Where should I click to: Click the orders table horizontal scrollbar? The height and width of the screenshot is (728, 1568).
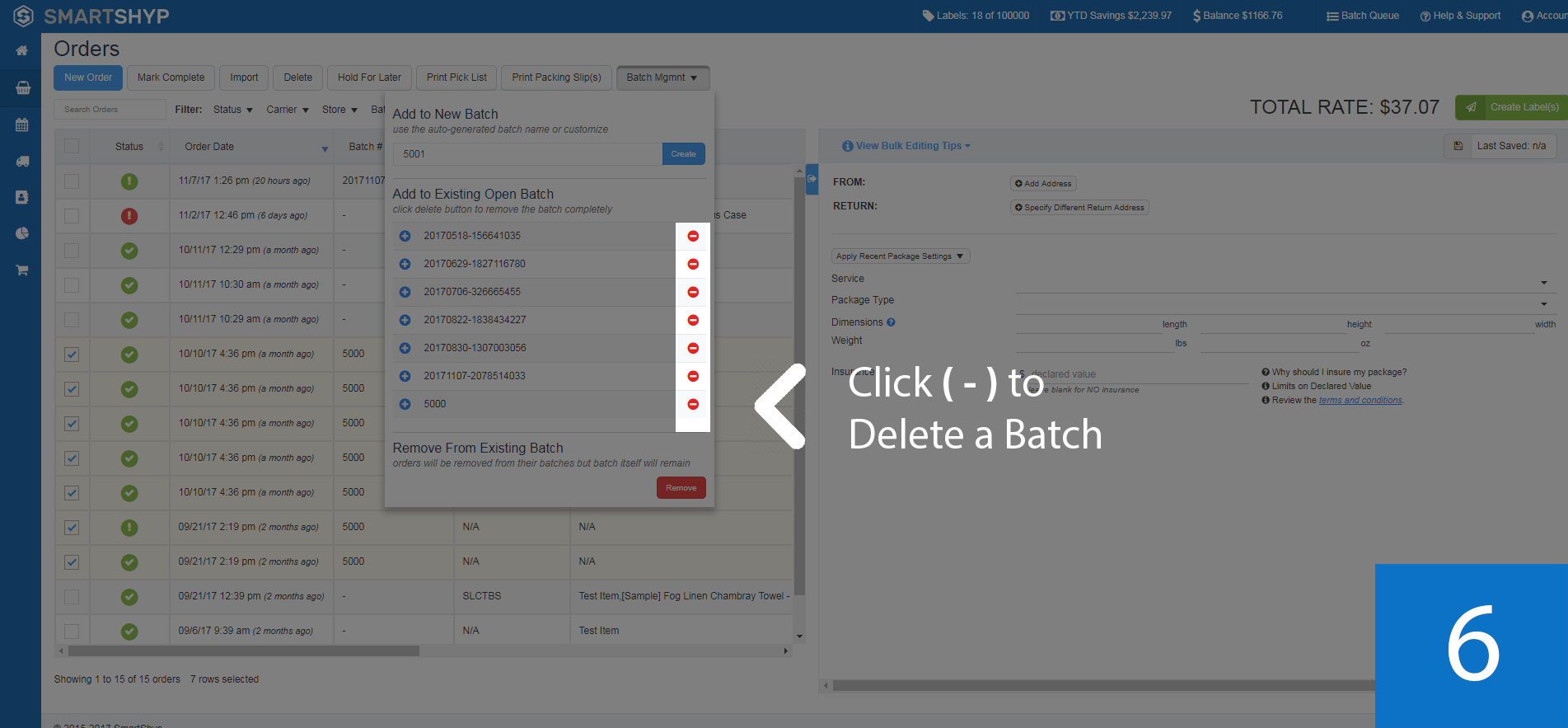(x=244, y=651)
